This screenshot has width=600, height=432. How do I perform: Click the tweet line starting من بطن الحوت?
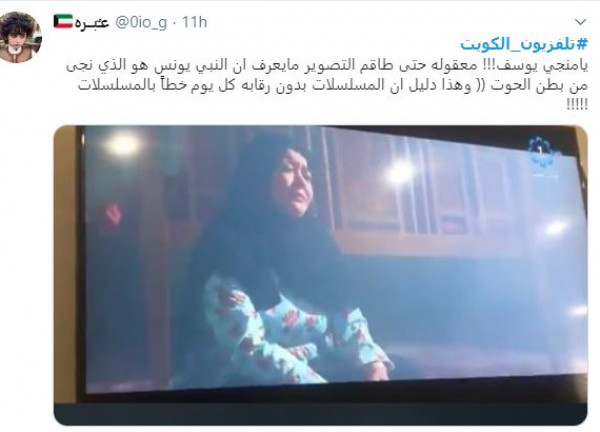point(333,85)
